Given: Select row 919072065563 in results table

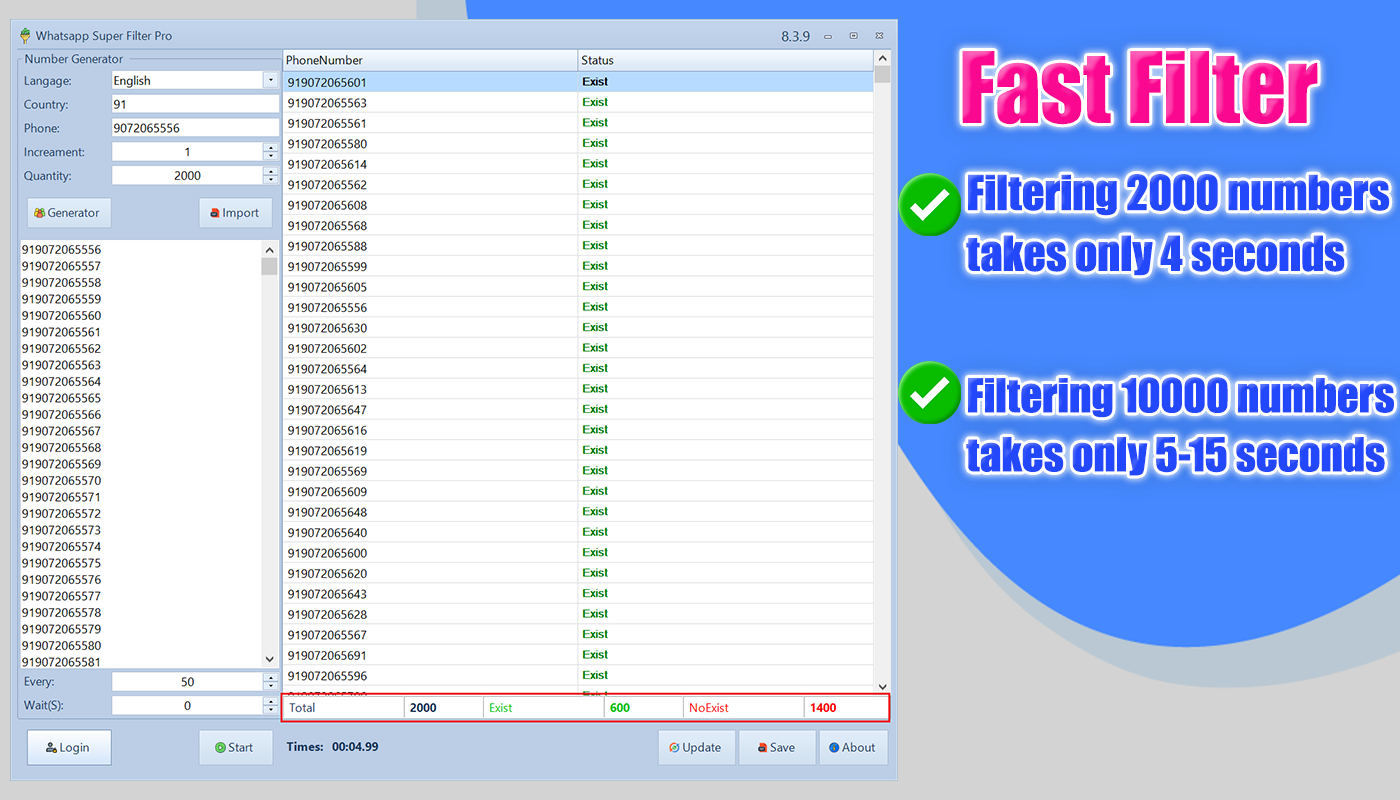Looking at the screenshot, I should pyautogui.click(x=578, y=102).
